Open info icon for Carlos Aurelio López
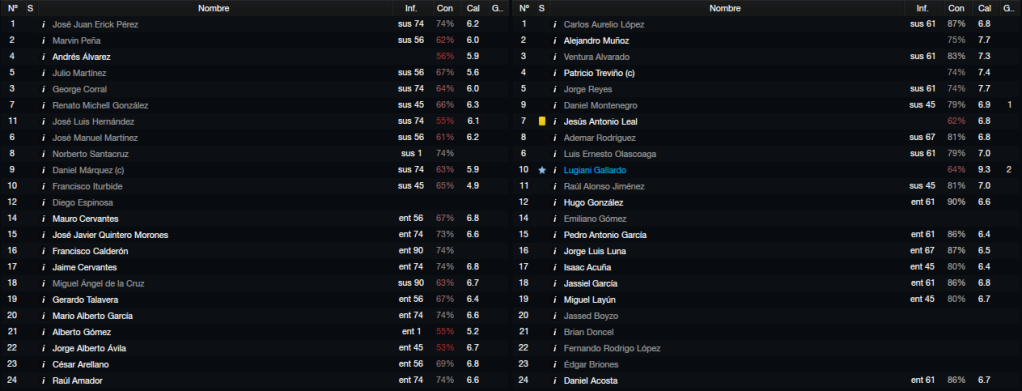The width and height of the screenshot is (1022, 391). pos(555,24)
